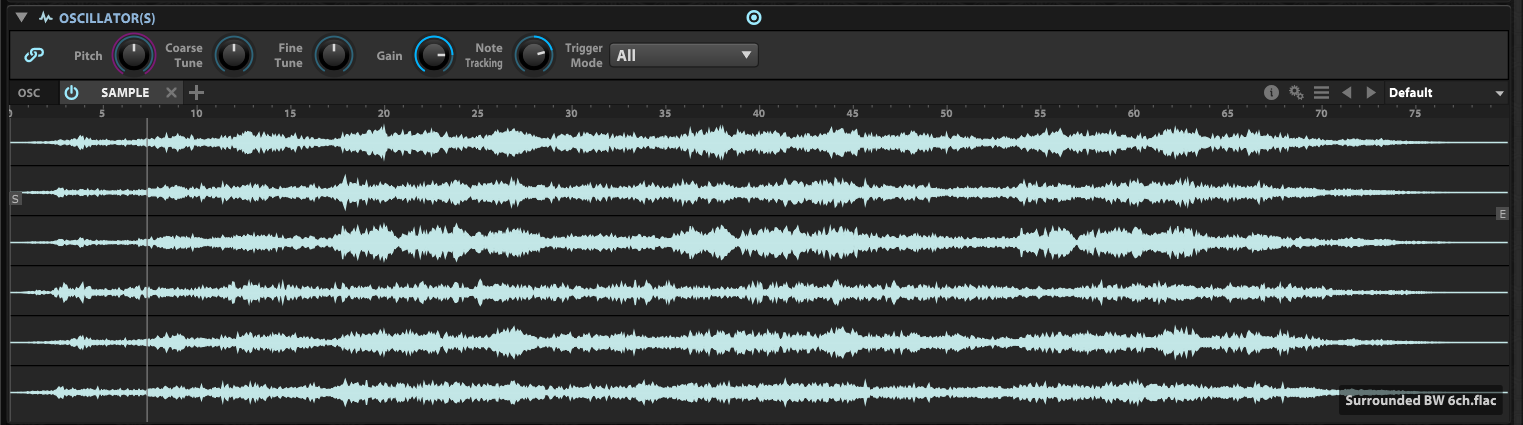The image size is (1523, 425).
Task: Click the 60 mark on the time ruler
Action: click(x=1134, y=113)
